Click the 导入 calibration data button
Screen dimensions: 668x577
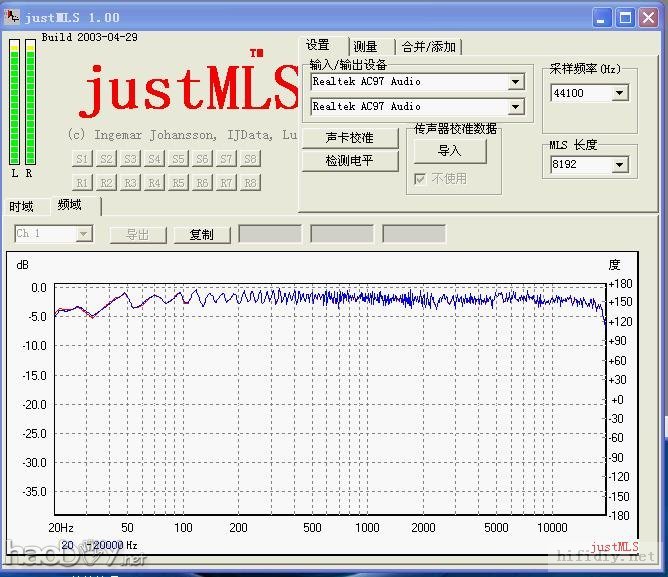(450, 151)
